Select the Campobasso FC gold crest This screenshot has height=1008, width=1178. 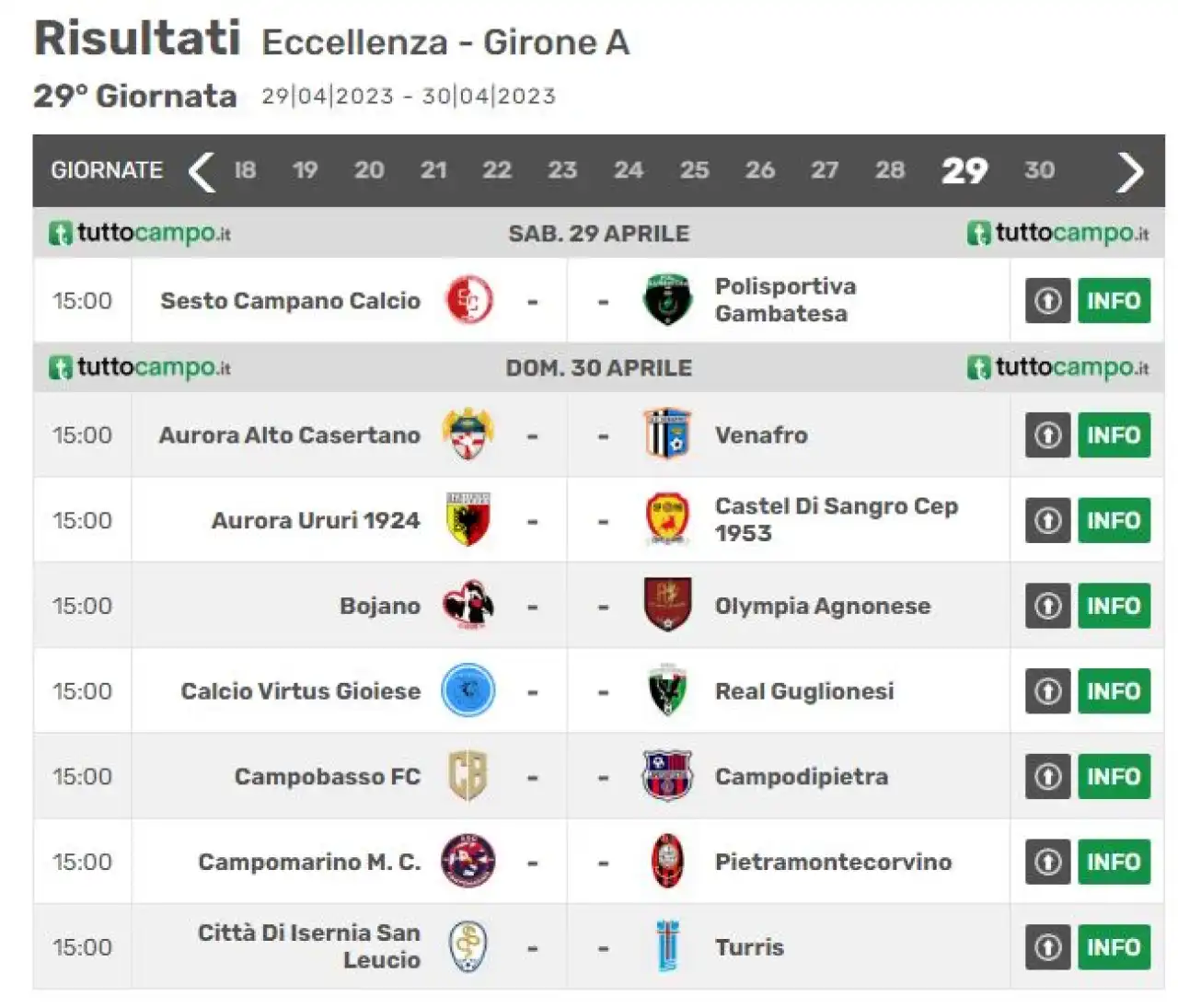(468, 776)
